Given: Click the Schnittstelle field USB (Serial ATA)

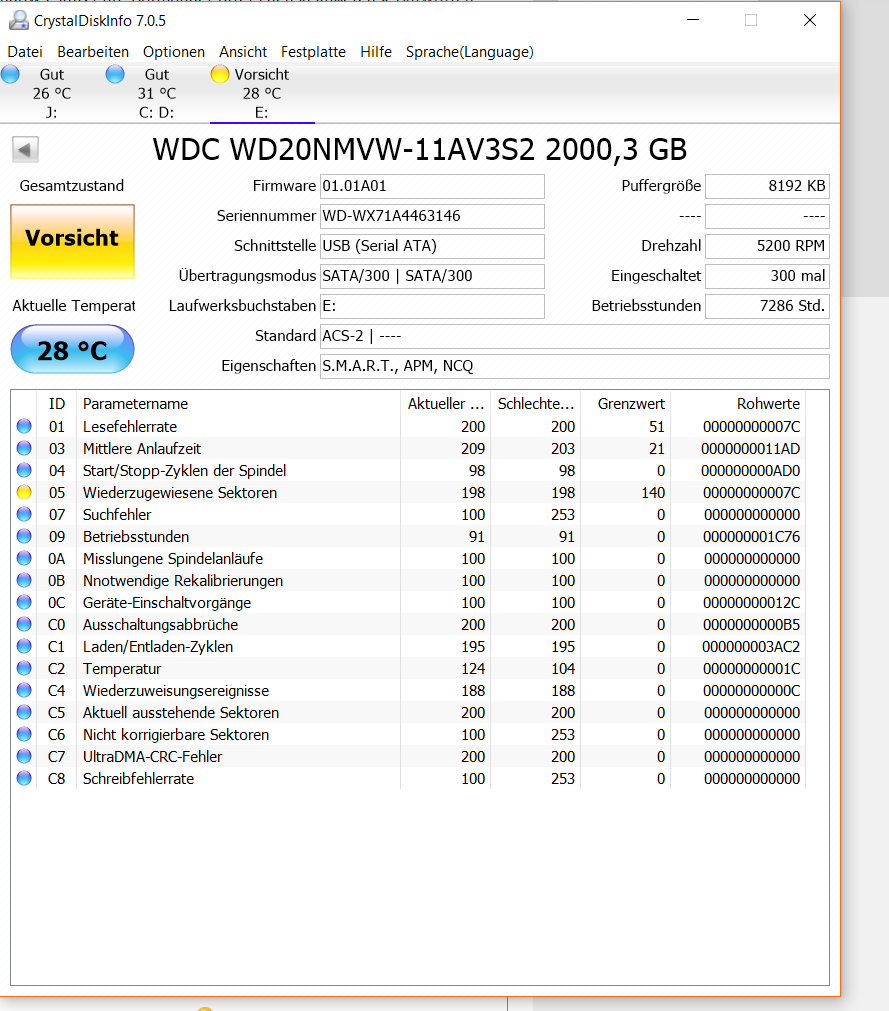Looking at the screenshot, I should (432, 246).
